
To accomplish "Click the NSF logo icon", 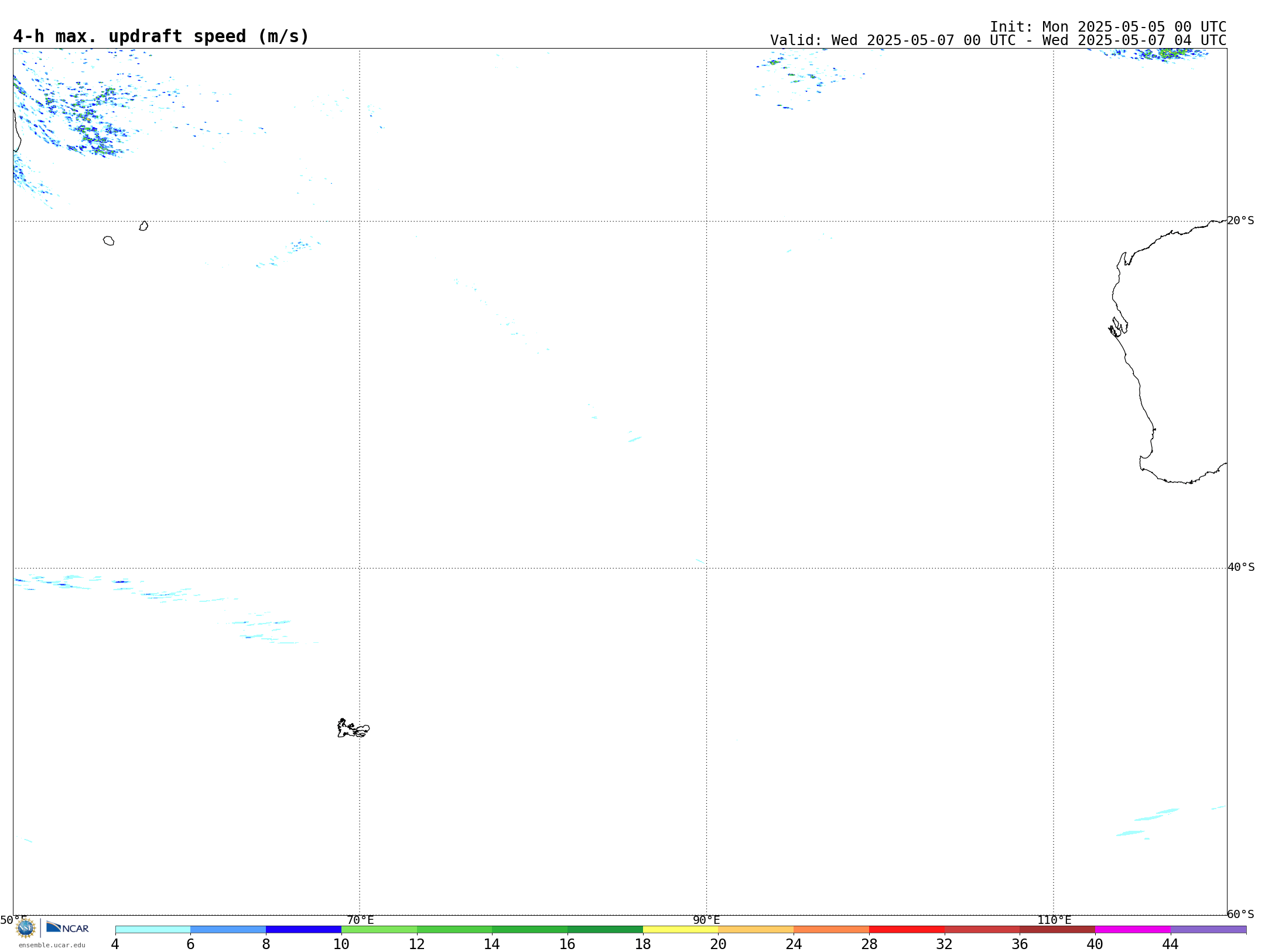I will [26, 928].
